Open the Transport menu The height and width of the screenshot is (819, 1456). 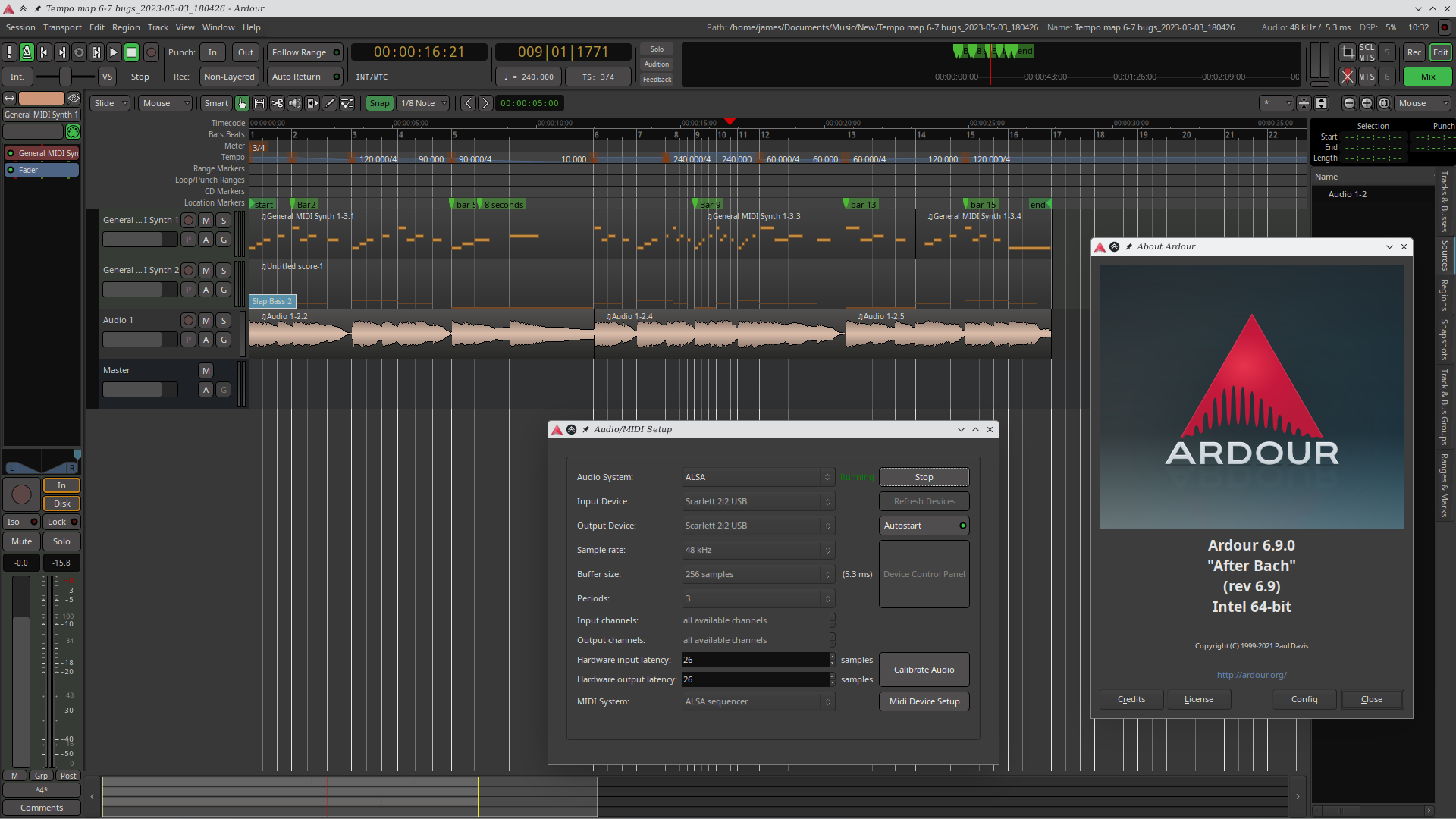tap(62, 27)
